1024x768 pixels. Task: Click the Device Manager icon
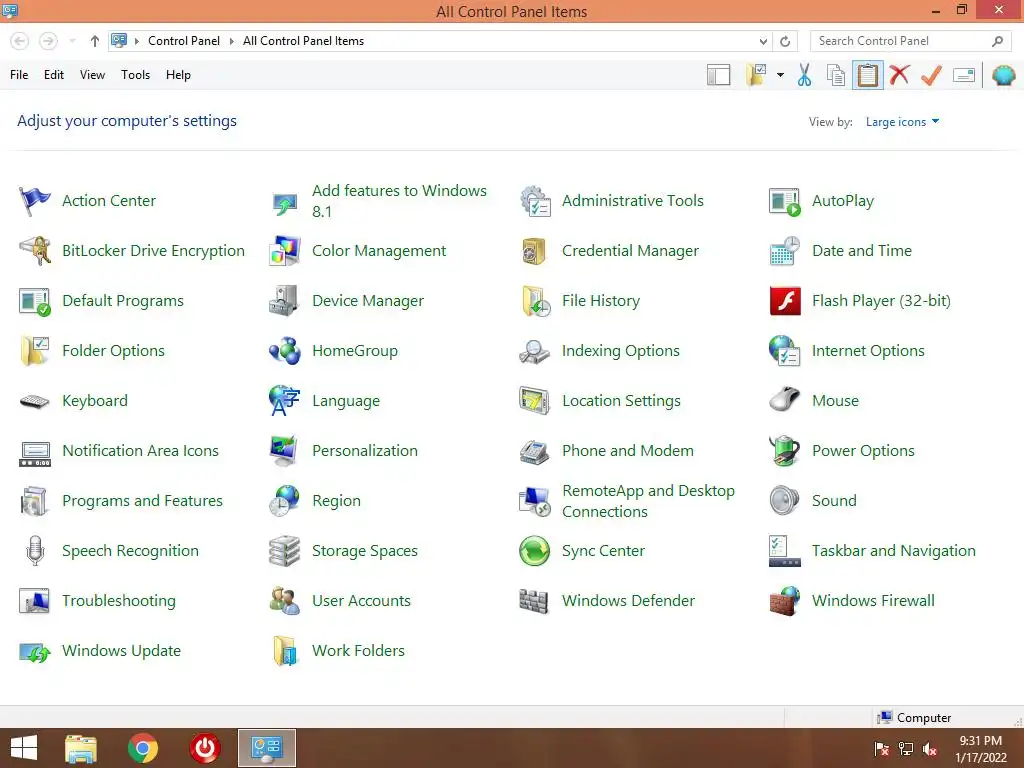click(285, 301)
